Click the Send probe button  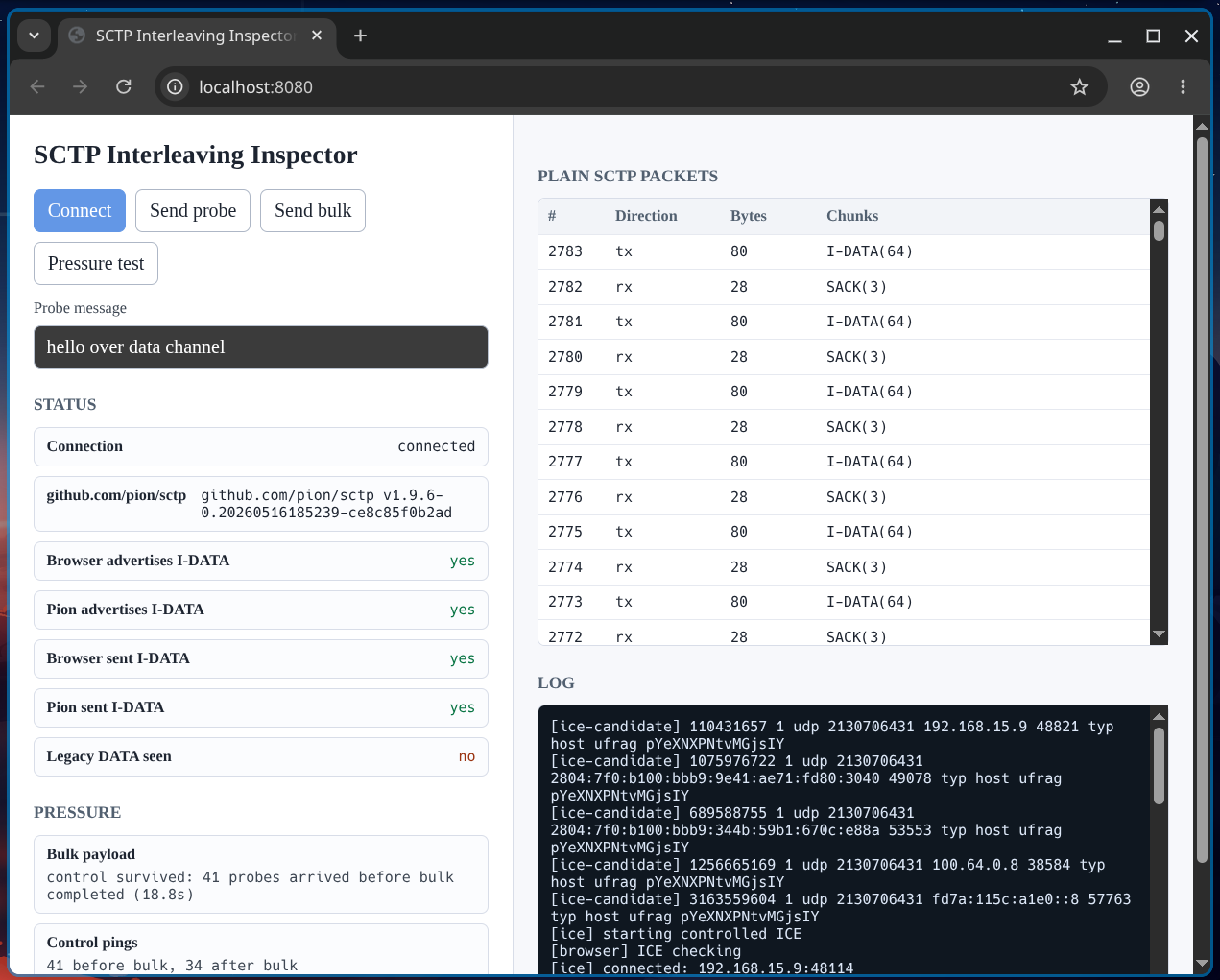point(193,210)
